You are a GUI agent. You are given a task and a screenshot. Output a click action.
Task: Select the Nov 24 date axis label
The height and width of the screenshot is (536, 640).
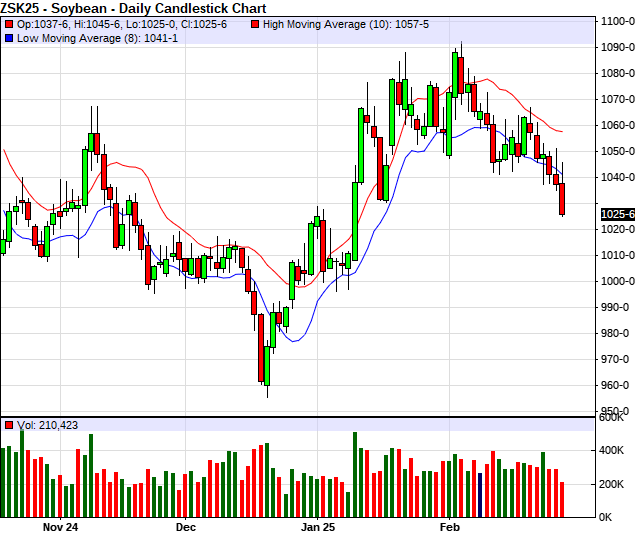coord(63,525)
